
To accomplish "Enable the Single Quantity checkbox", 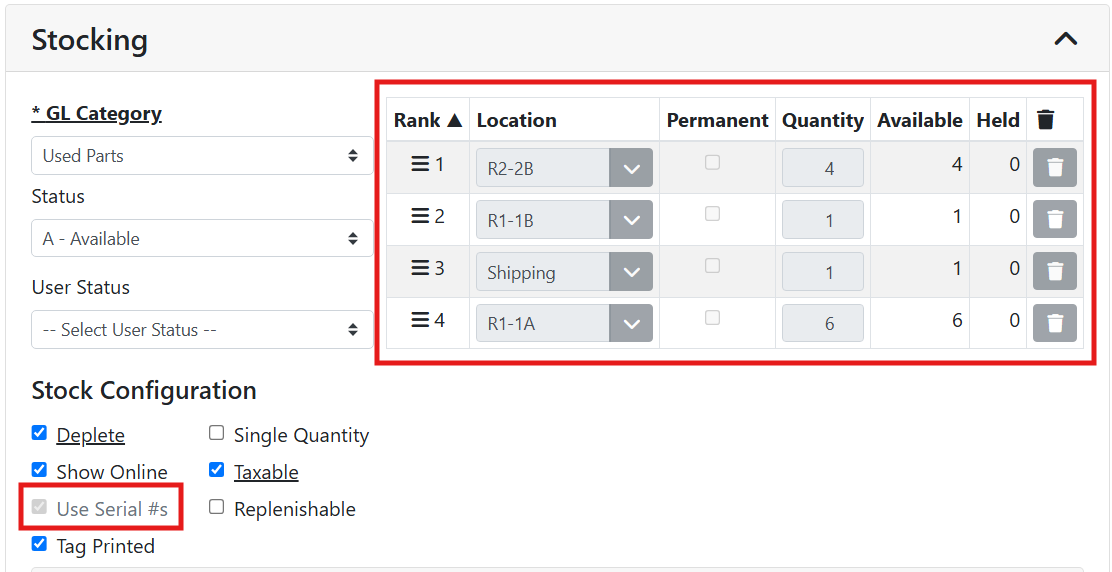I will [x=216, y=433].
